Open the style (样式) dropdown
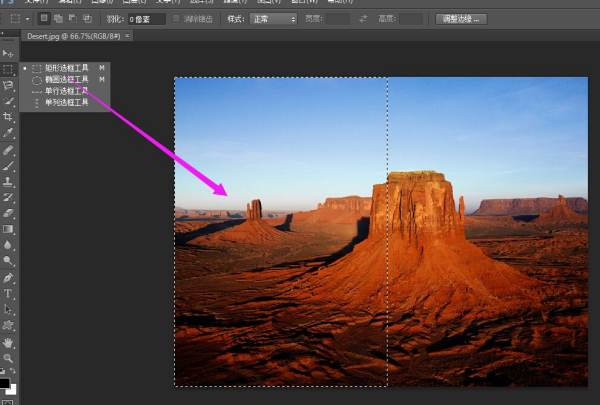This screenshot has height=405, width=600. pyautogui.click(x=273, y=19)
